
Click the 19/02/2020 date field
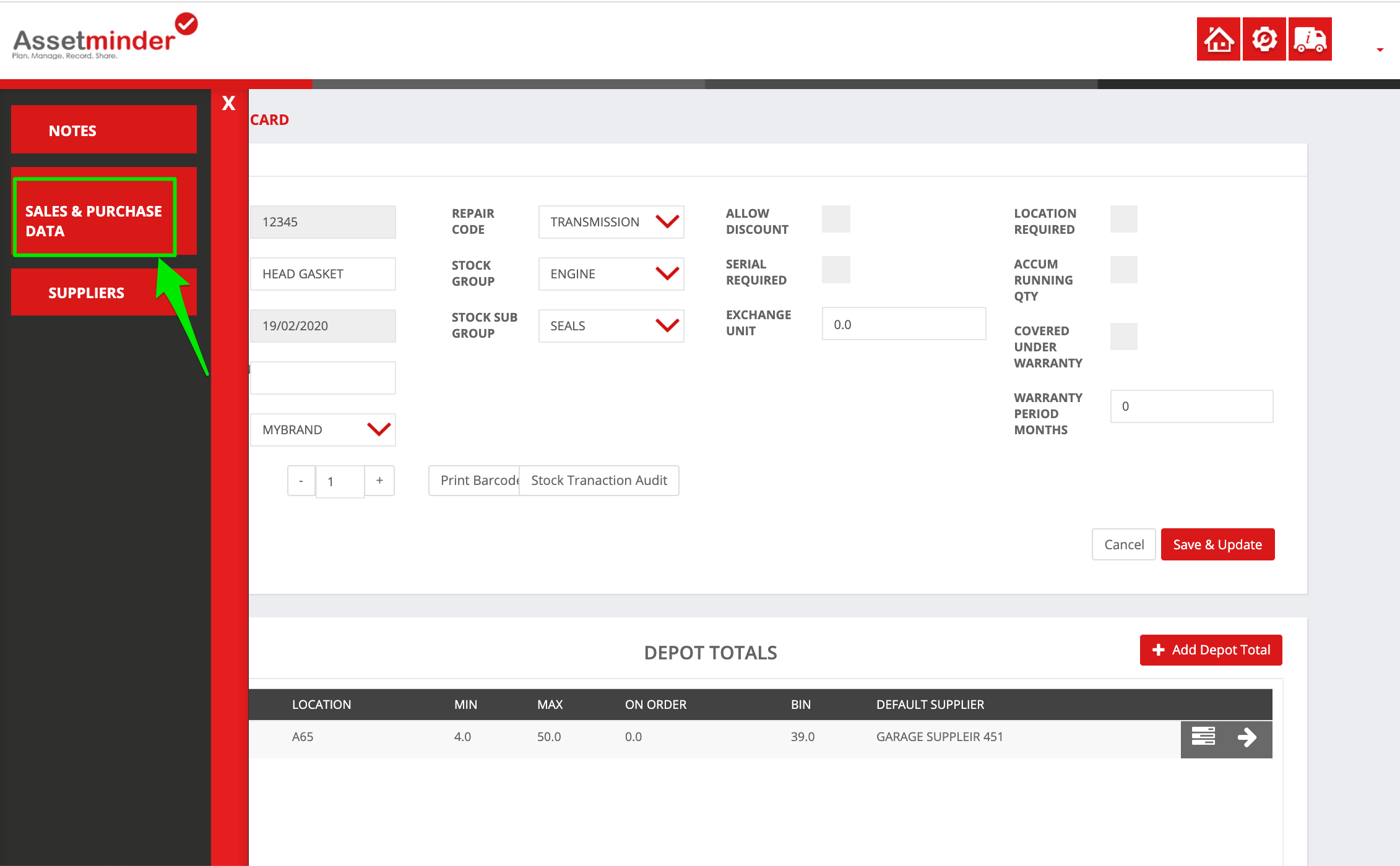(x=322, y=325)
